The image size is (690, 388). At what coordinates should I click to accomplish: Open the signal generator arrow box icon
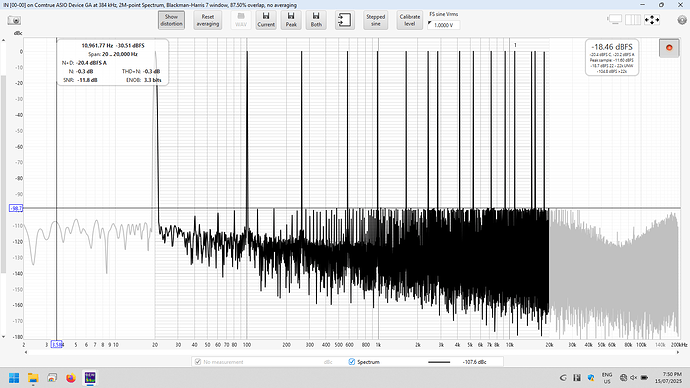click(x=345, y=20)
